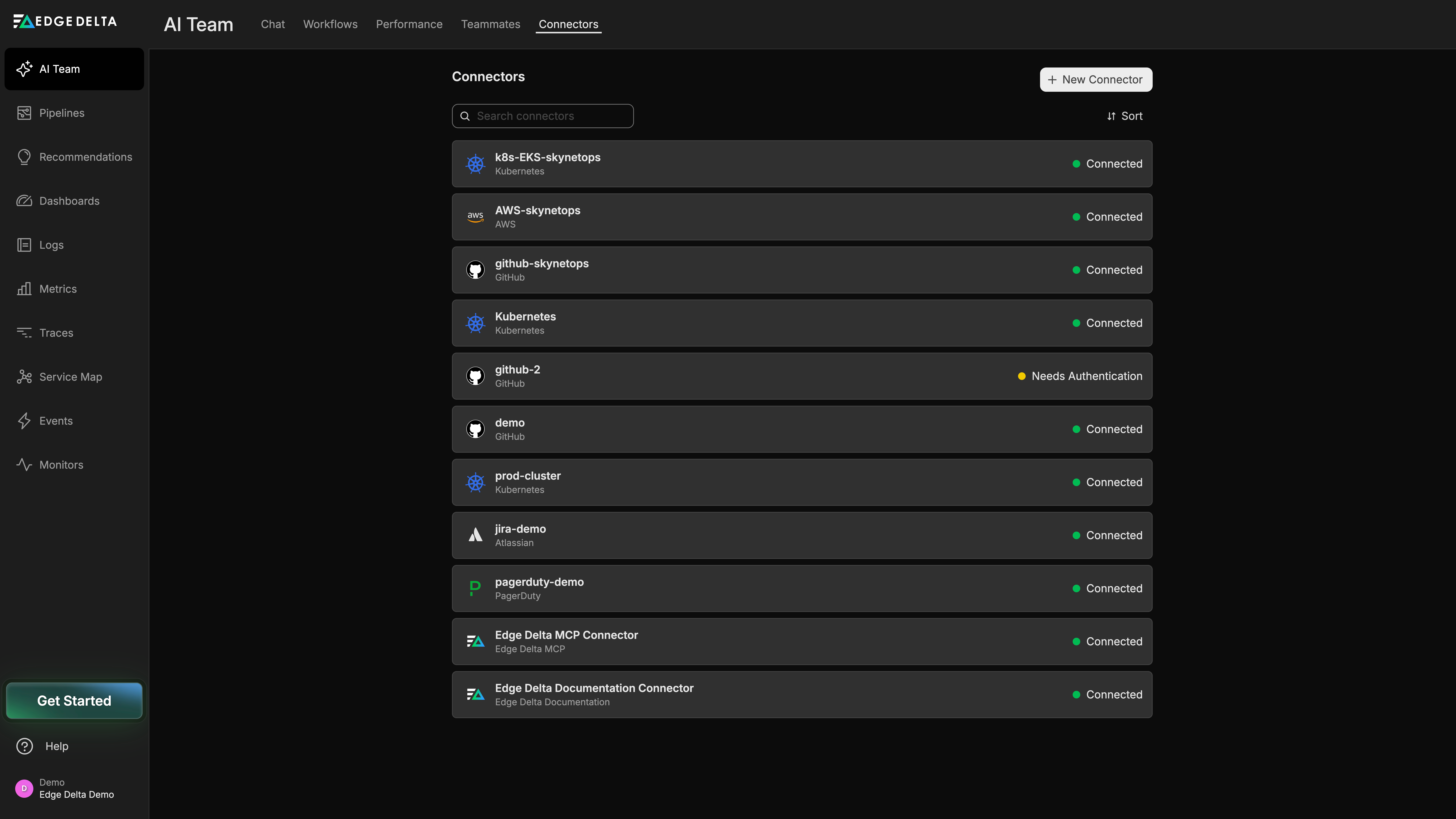
Task: Select the Connectors tab
Action: tap(569, 24)
